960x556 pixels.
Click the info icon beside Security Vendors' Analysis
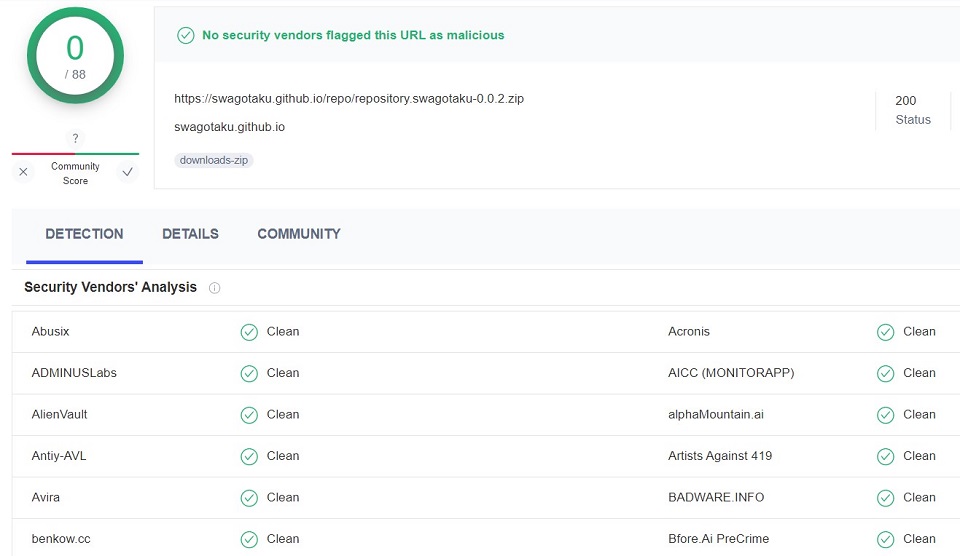click(214, 288)
